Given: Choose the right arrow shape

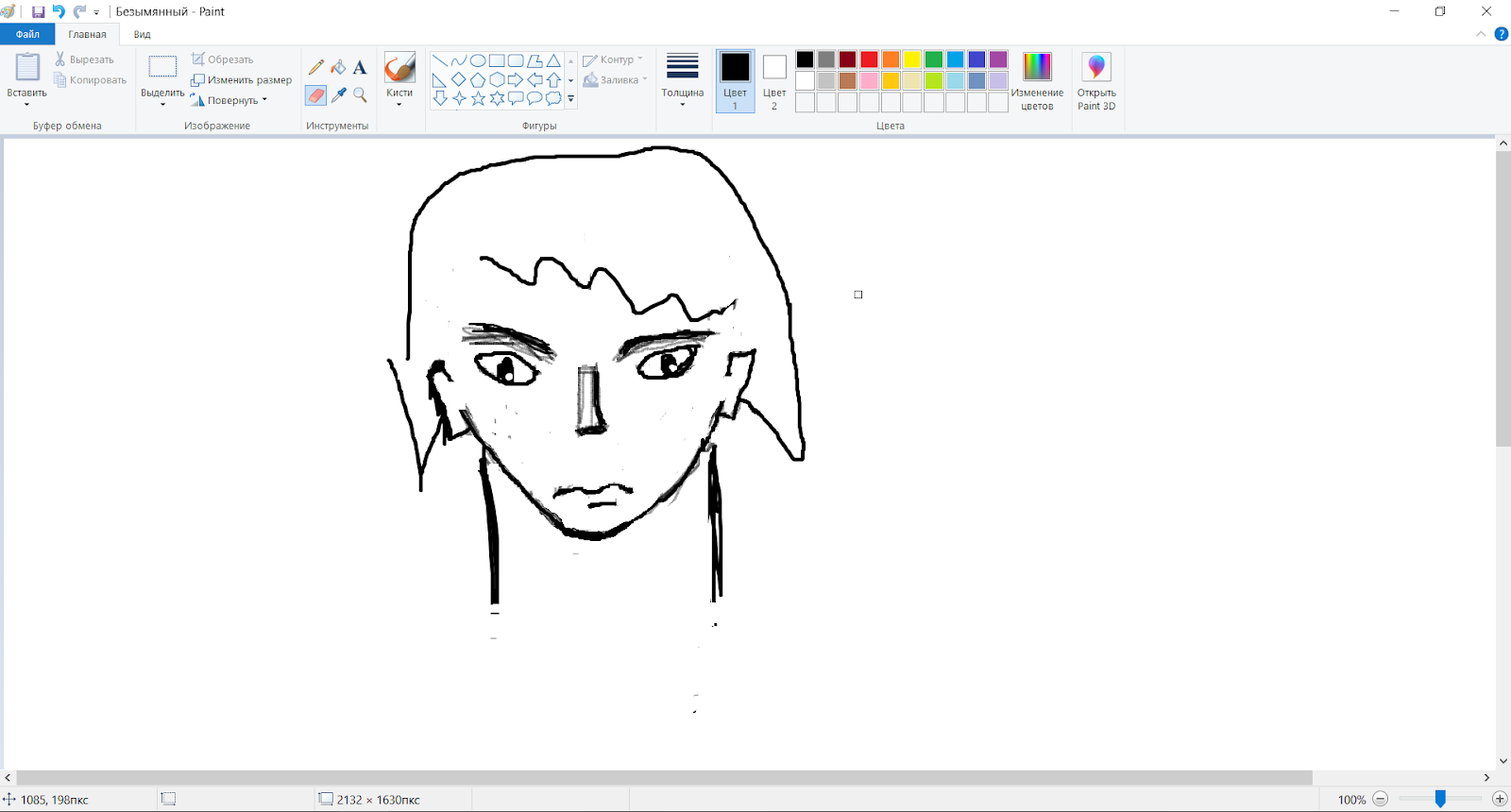Looking at the screenshot, I should click(516, 79).
